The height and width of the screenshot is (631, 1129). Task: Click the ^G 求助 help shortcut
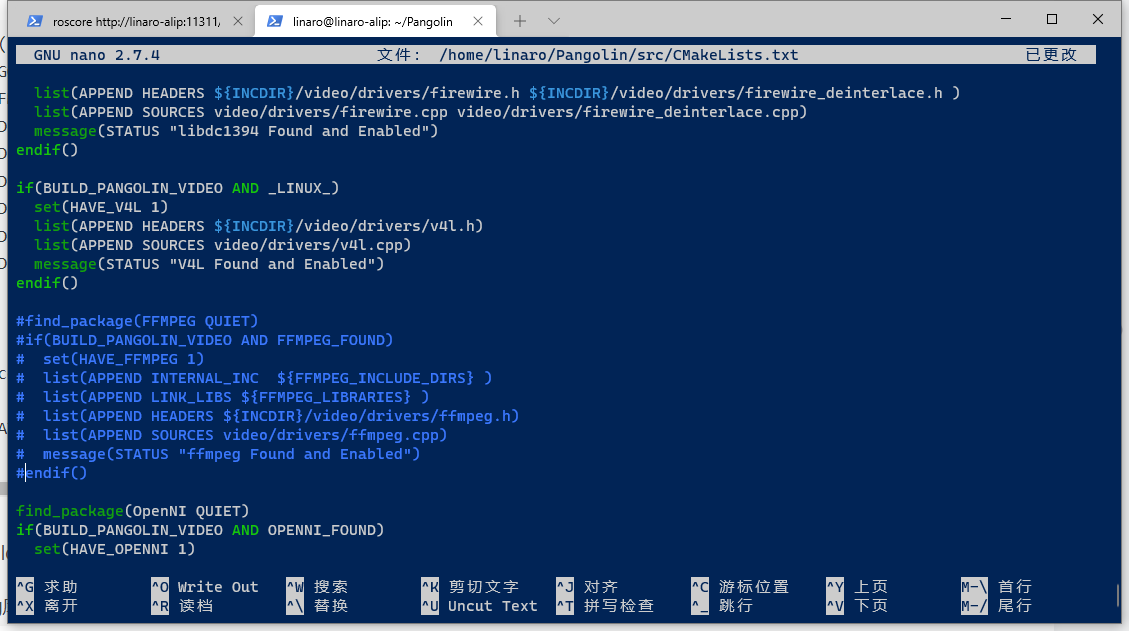[x=47, y=586]
